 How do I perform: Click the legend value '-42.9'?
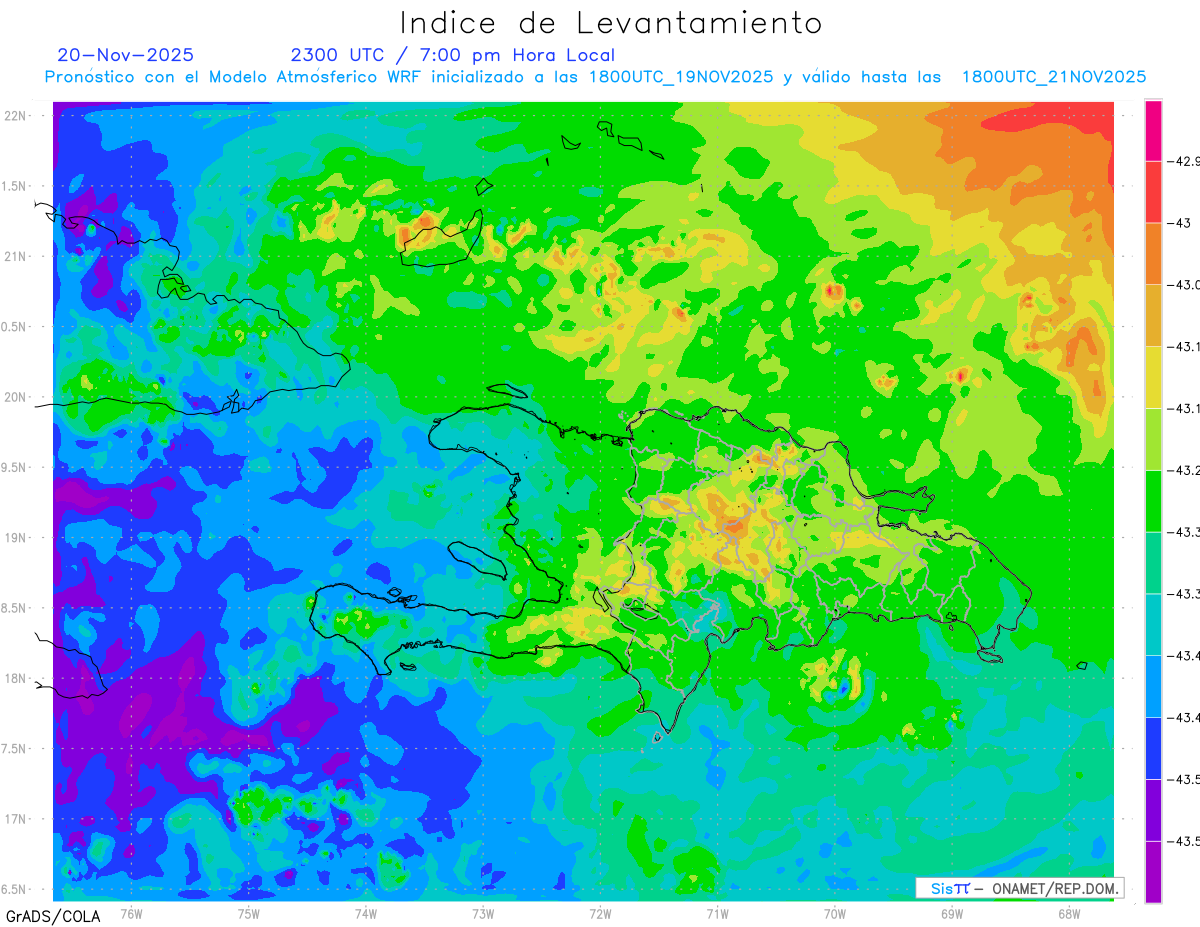[1184, 161]
